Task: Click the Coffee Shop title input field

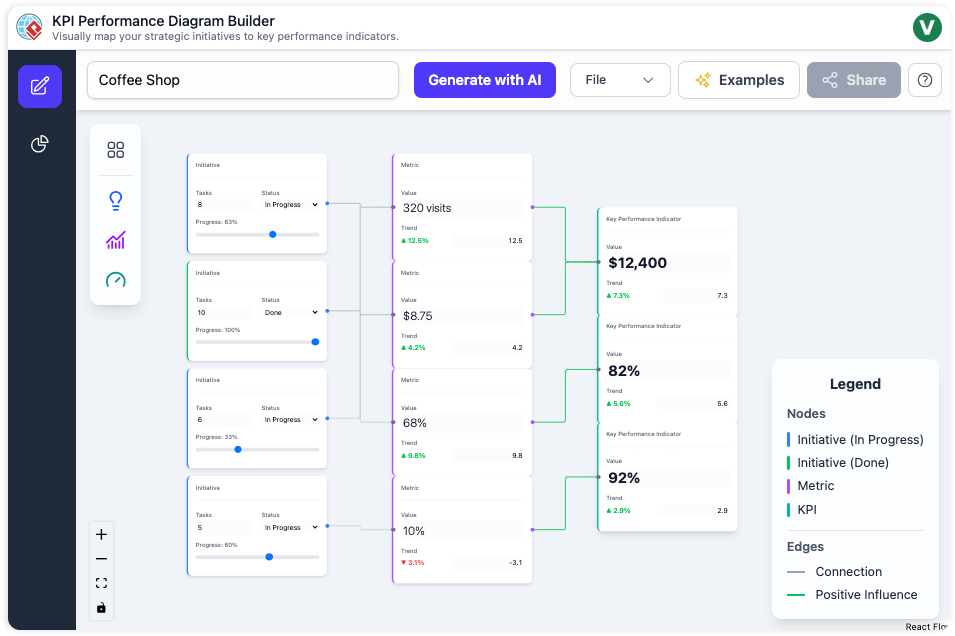Action: click(x=242, y=80)
